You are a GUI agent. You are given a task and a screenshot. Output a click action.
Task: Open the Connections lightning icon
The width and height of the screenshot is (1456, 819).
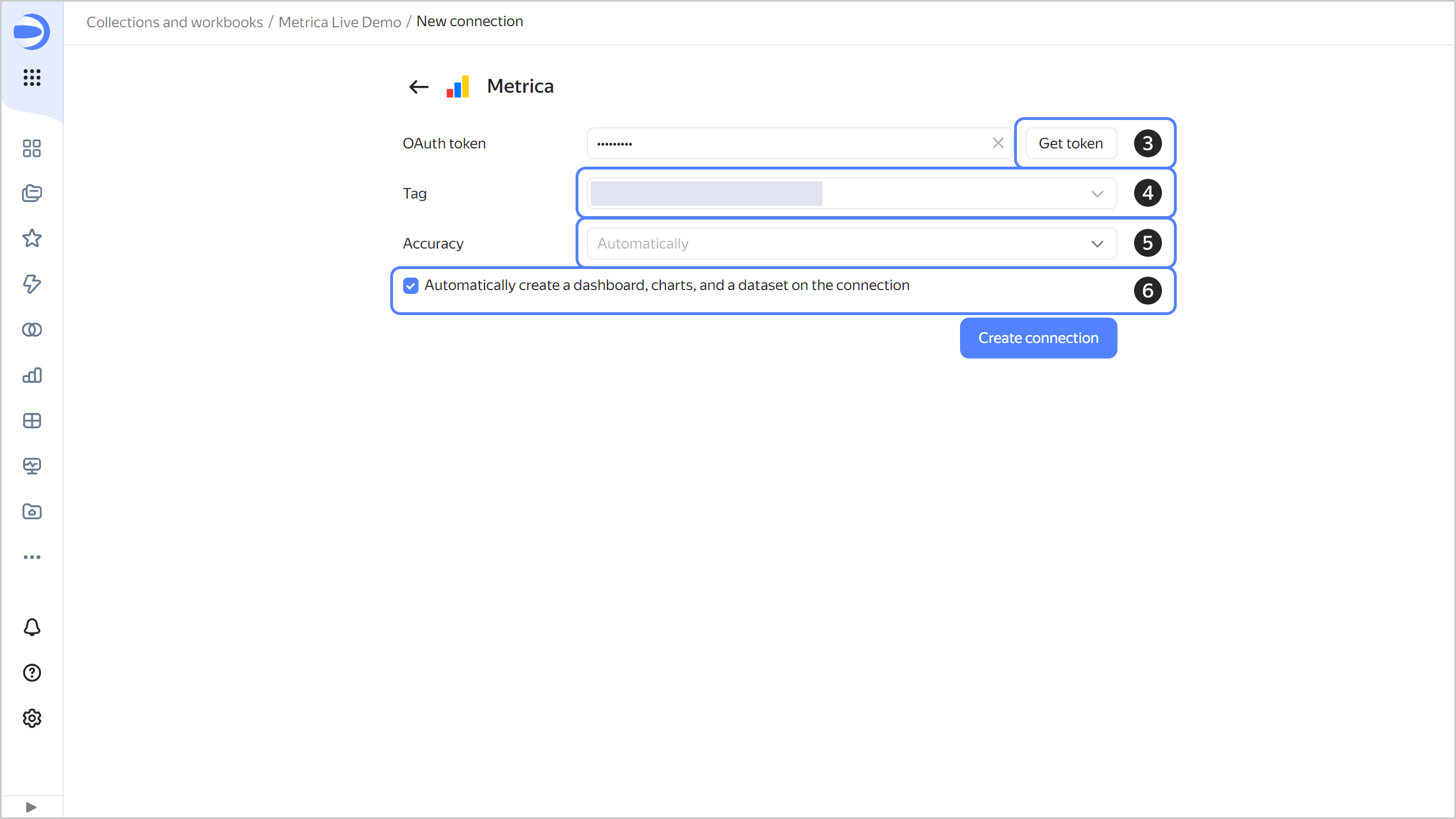click(32, 284)
